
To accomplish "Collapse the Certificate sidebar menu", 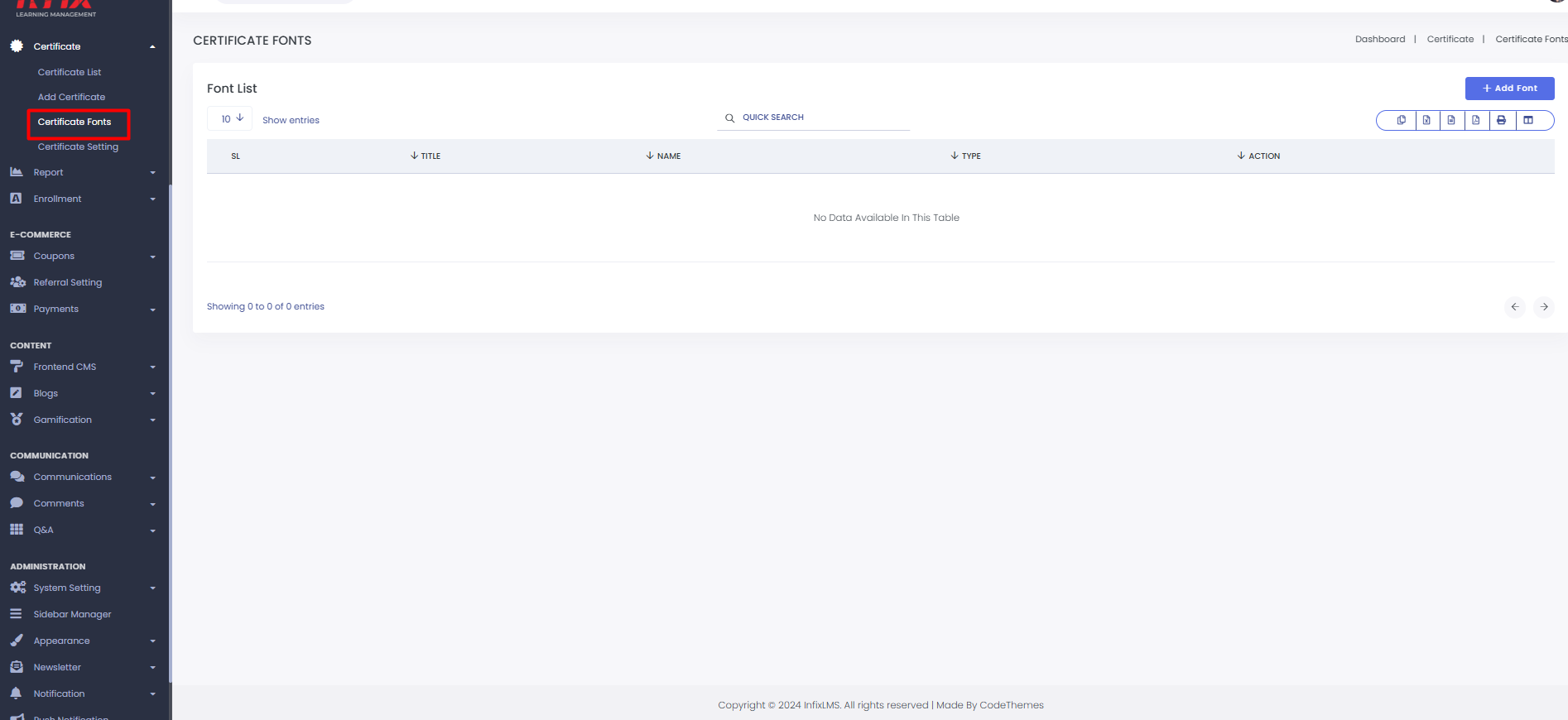I will coord(83,46).
